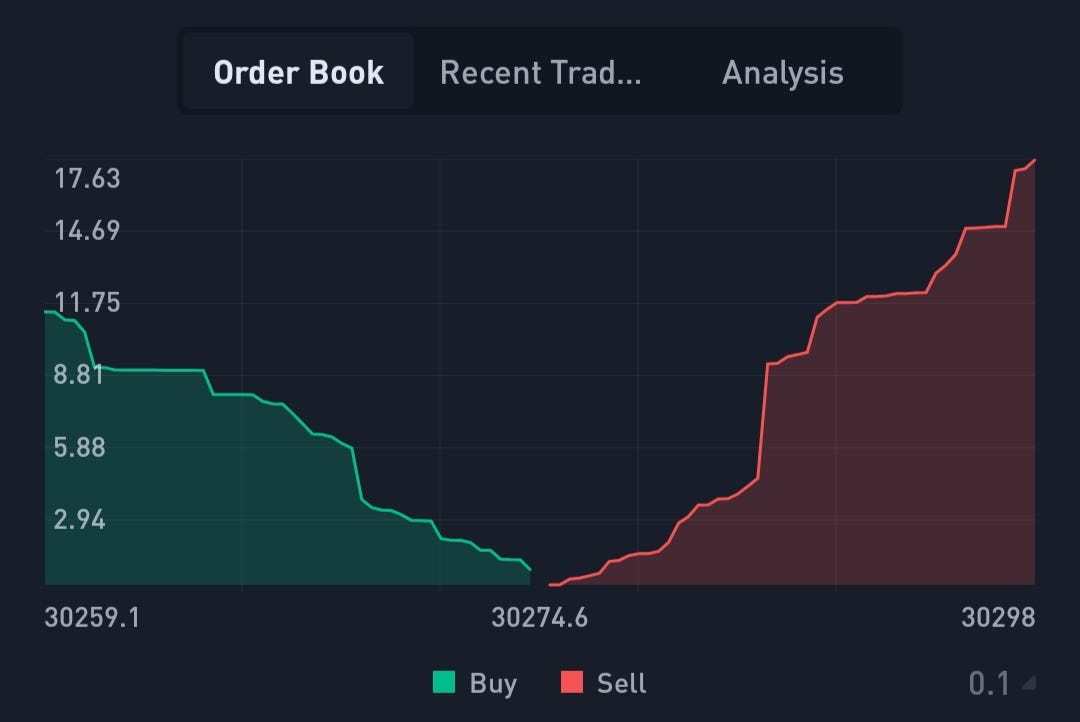This screenshot has height=722, width=1080.
Task: Select the Analysis tab
Action: (782, 71)
